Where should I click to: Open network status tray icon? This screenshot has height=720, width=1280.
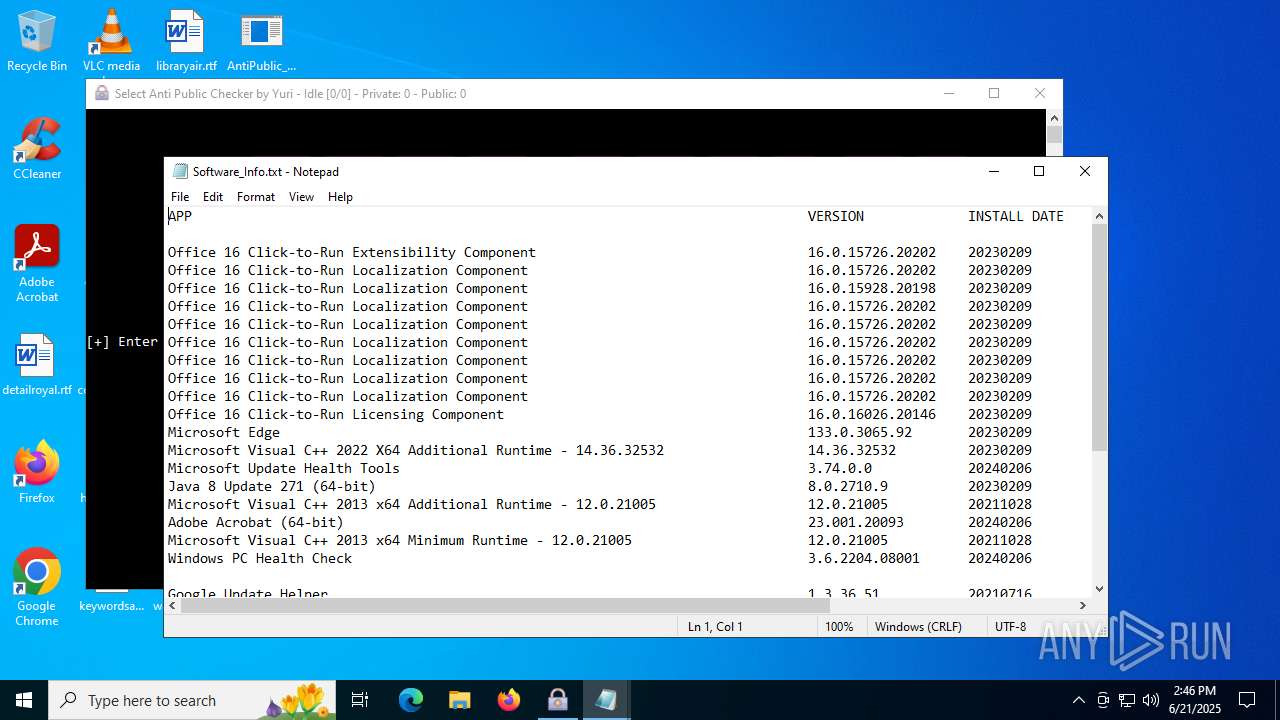pyautogui.click(x=1127, y=700)
